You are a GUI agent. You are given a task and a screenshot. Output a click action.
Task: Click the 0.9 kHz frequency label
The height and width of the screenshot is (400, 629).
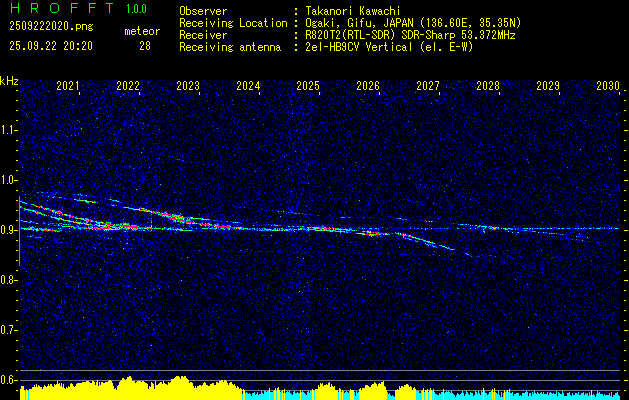tap(9, 230)
